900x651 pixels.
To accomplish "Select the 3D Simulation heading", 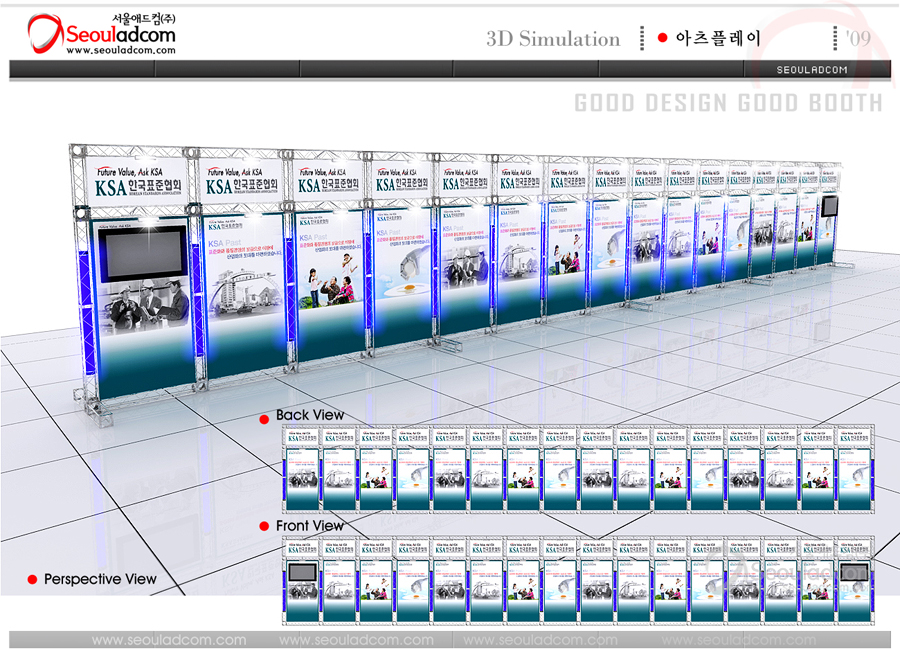I will 553,39.
